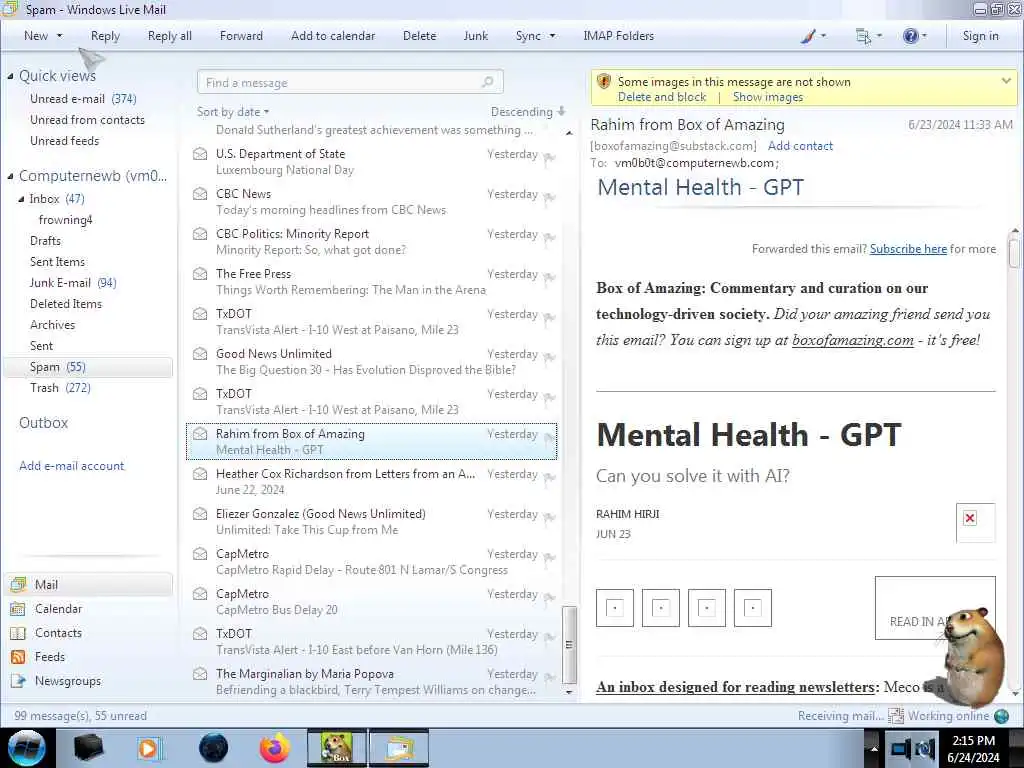Viewport: 1024px width, 768px height.
Task: Click the envelope icon beside CBC News message
Action: click(x=200, y=194)
